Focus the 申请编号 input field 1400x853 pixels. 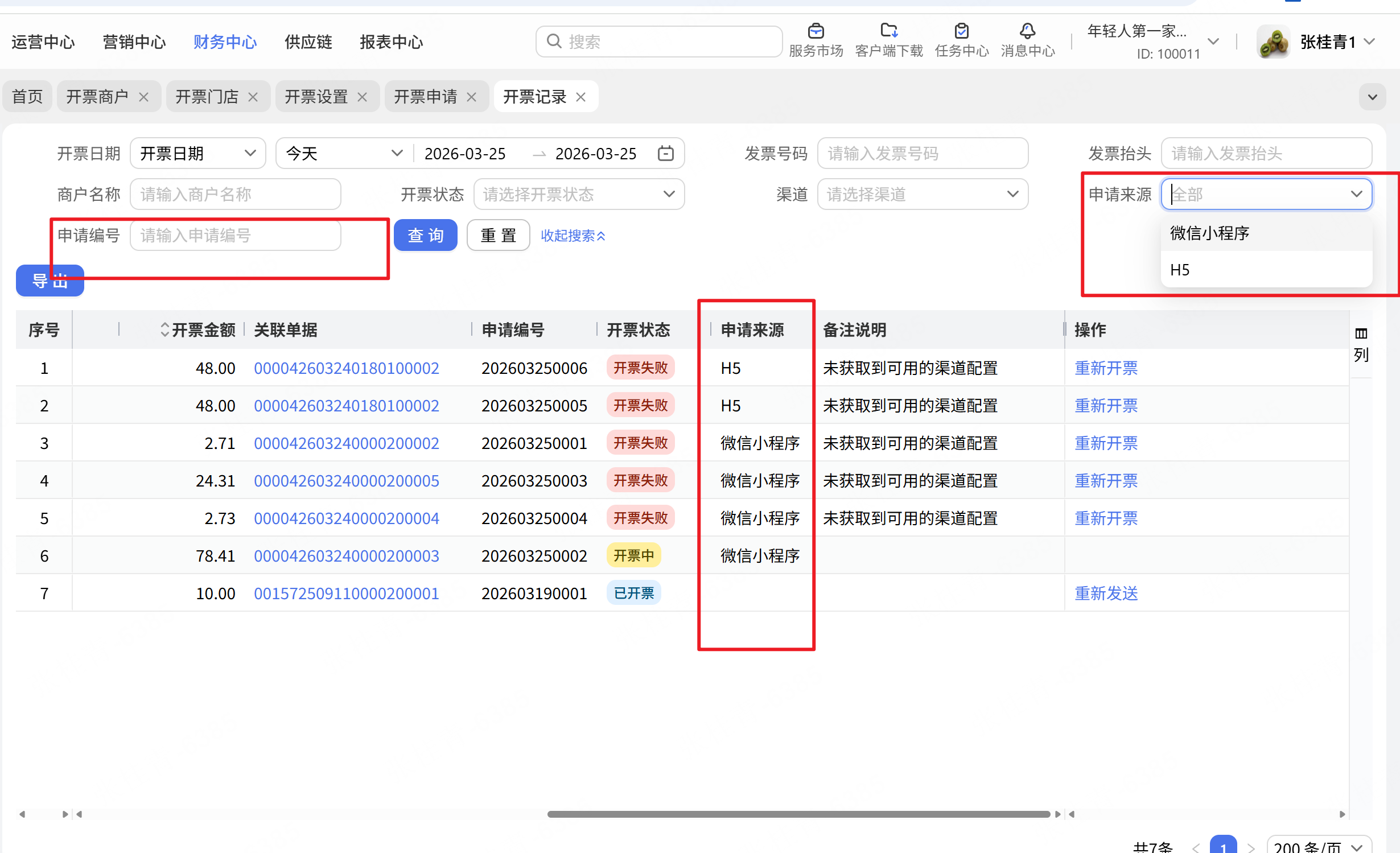tap(235, 236)
